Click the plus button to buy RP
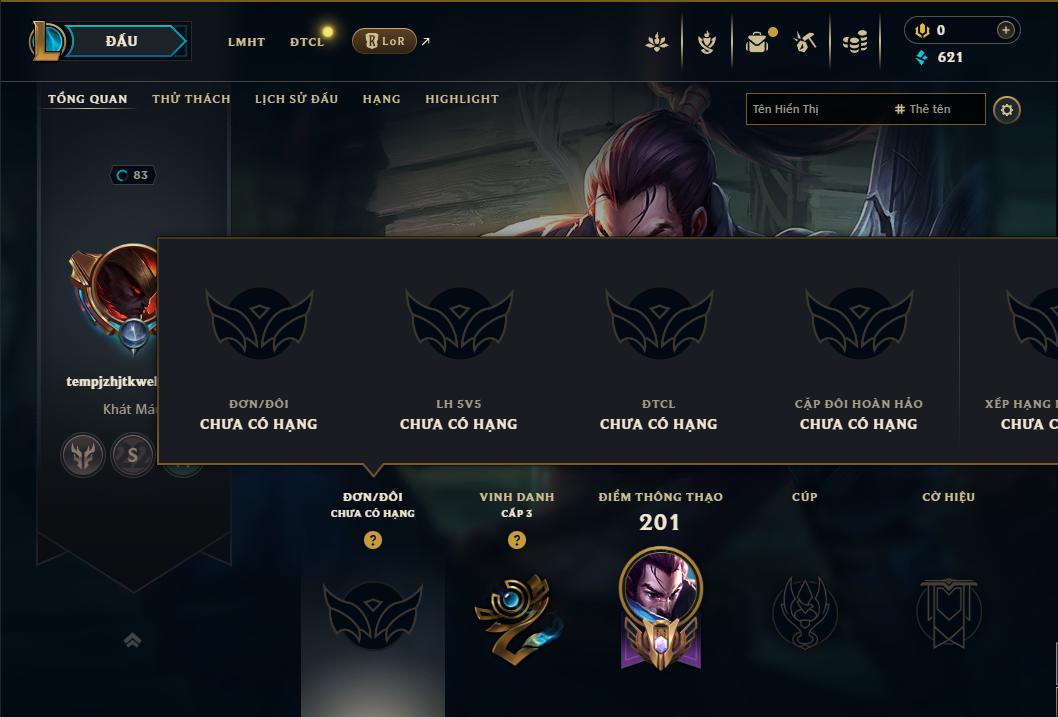The image size is (1058, 717). point(1005,30)
